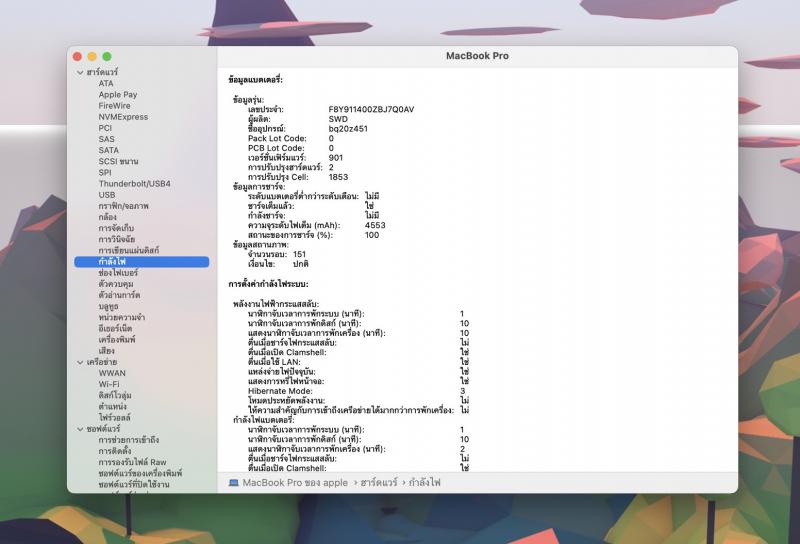This screenshot has height=544, width=800.
Task: Show Wi-Fi network information
Action: click(x=109, y=384)
